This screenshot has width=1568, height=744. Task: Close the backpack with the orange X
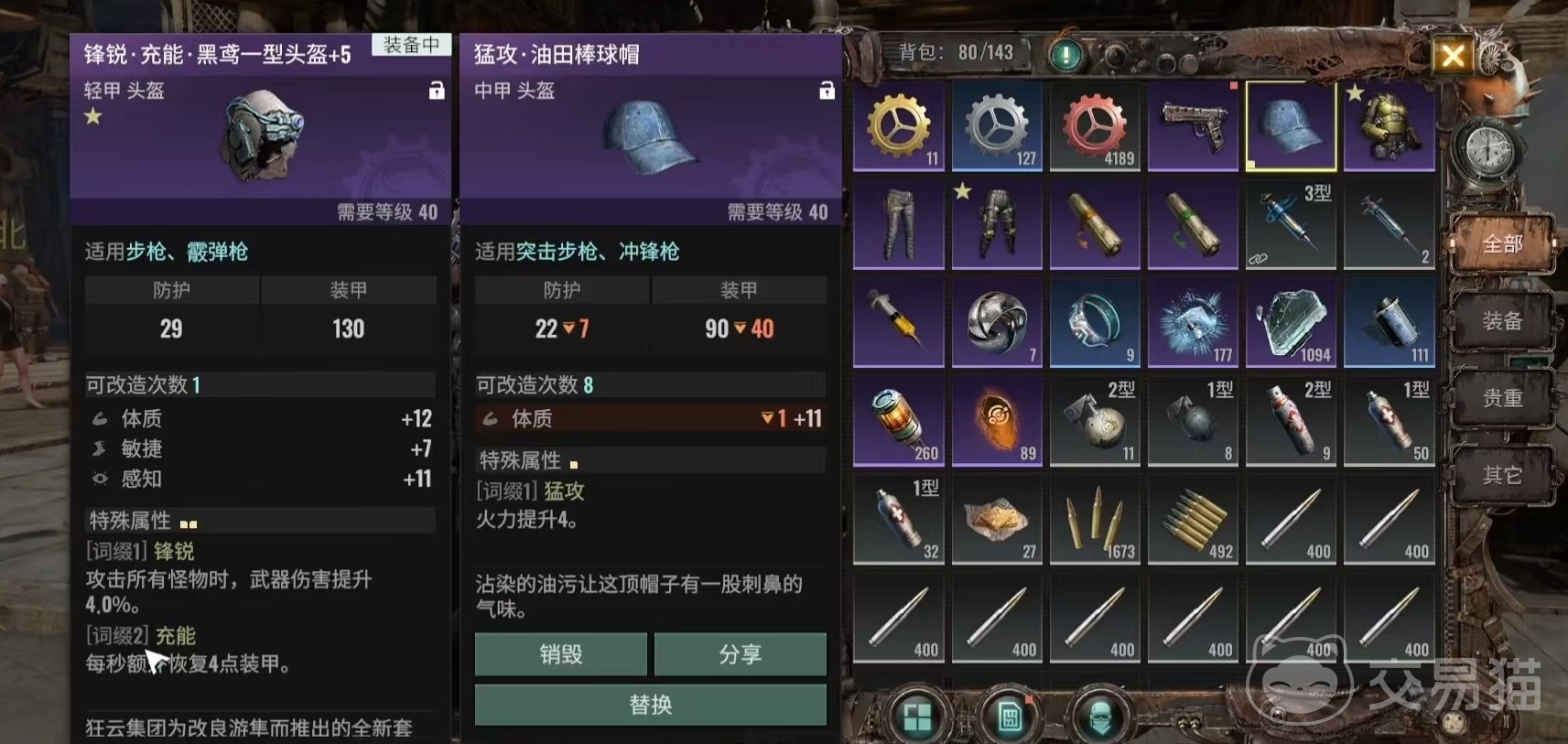point(1454,57)
